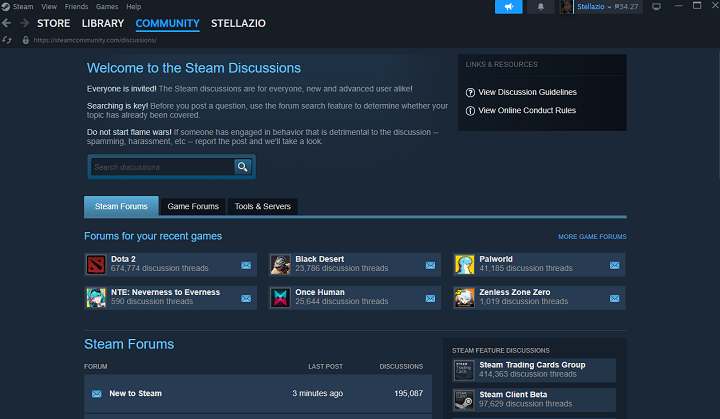Click the Palworld game icon
This screenshot has height=419, width=720.
point(464,264)
